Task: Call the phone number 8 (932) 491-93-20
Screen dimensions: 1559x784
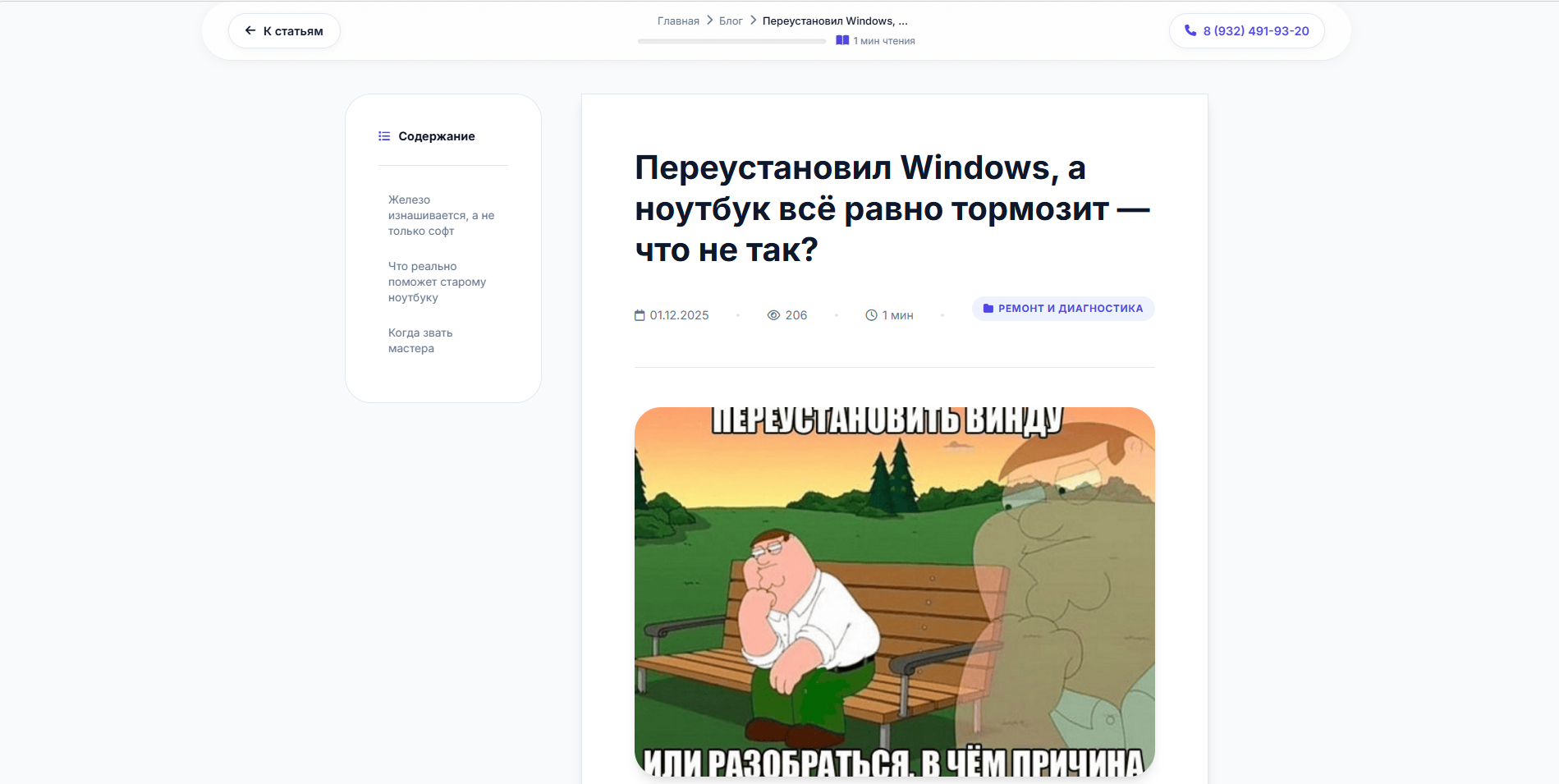Action: pyautogui.click(x=1246, y=31)
